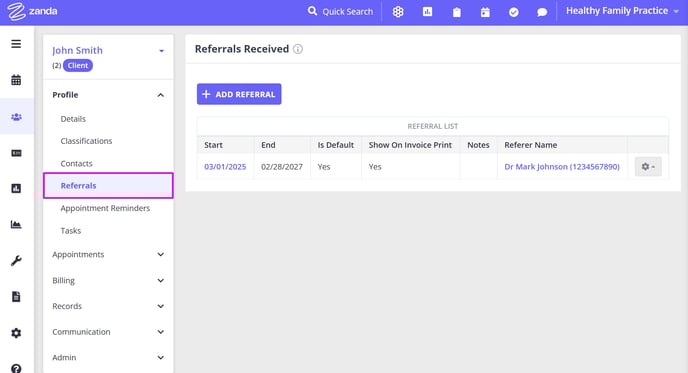The image size is (688, 373).
Task: Click the checkmark tasks icon in header
Action: click(514, 12)
